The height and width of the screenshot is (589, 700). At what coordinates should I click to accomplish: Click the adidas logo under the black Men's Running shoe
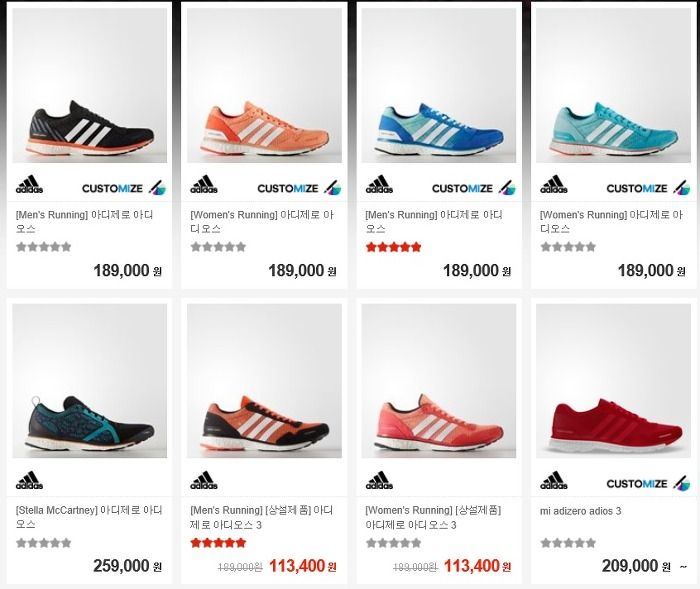(x=29, y=184)
